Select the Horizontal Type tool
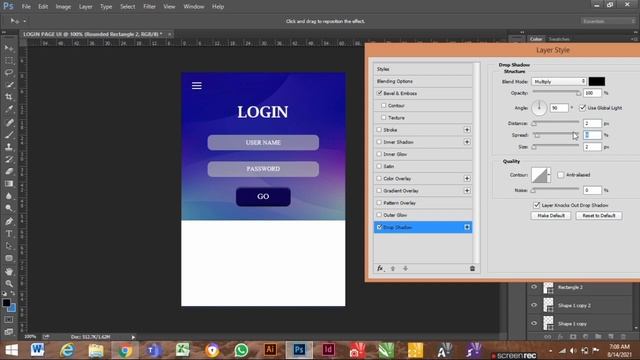 [9, 234]
